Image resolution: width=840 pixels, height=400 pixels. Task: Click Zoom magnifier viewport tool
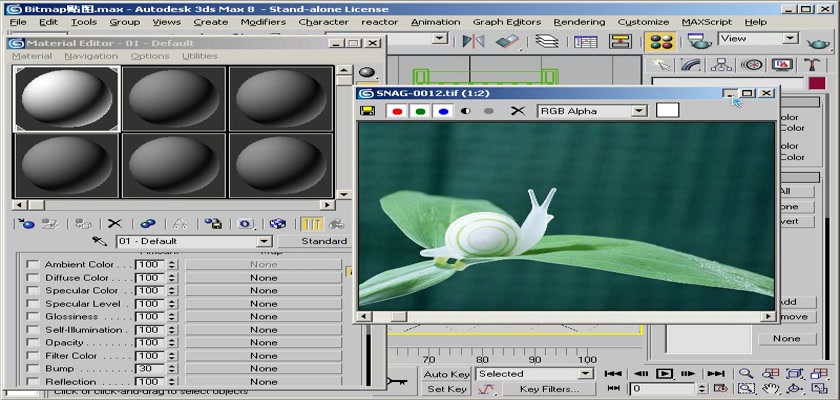tap(746, 374)
